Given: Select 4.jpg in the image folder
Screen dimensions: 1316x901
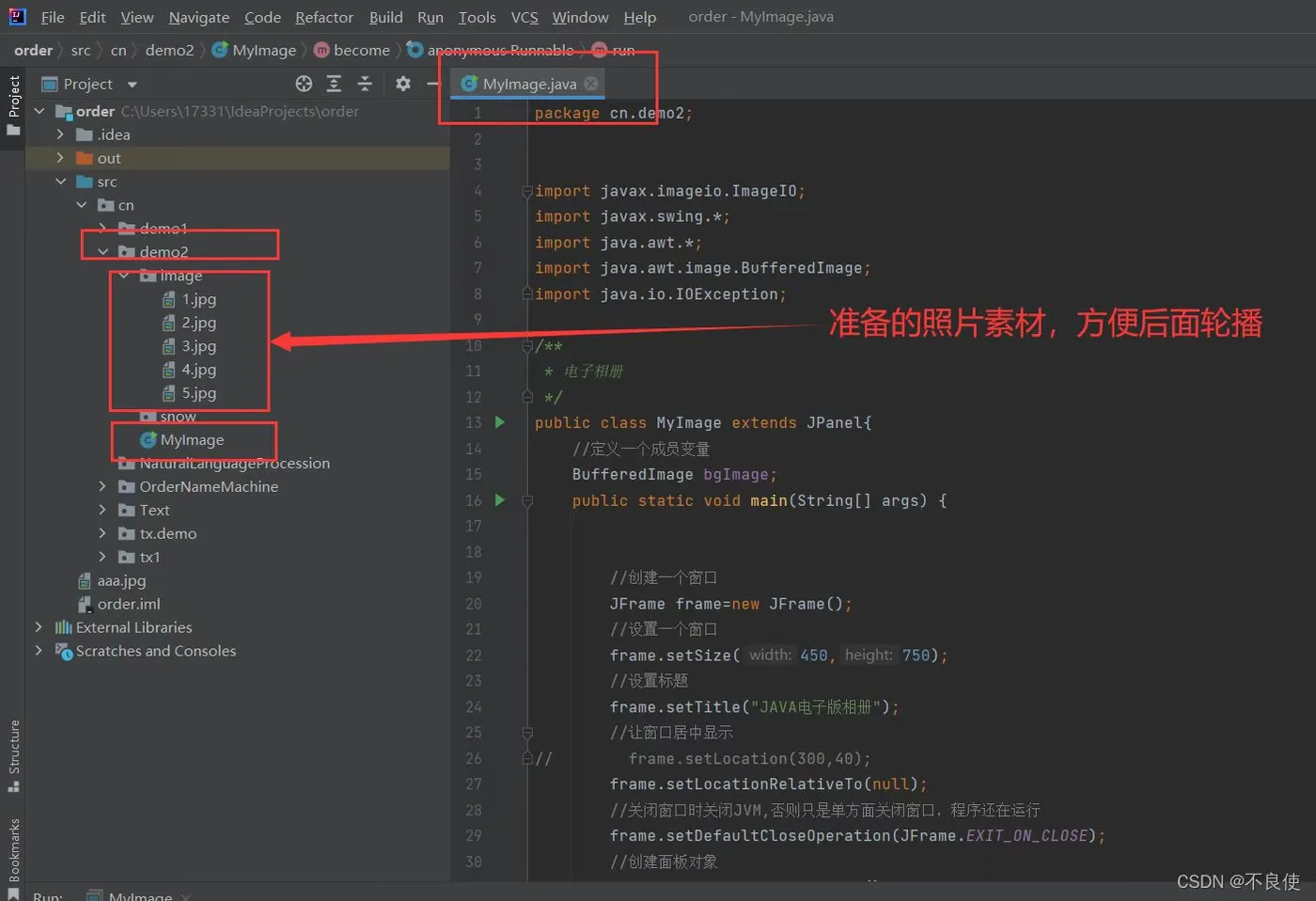Looking at the screenshot, I should 190,370.
